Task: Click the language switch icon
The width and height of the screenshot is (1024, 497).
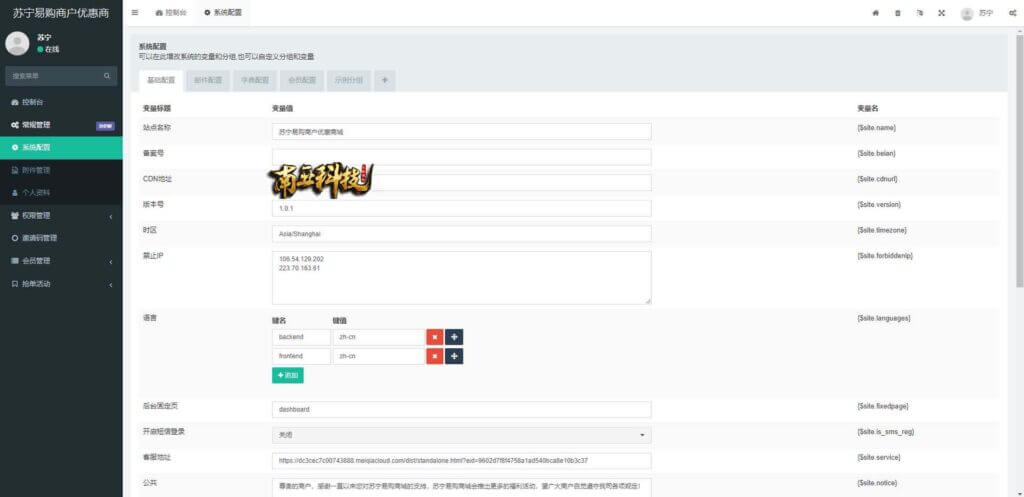Action: [x=920, y=13]
